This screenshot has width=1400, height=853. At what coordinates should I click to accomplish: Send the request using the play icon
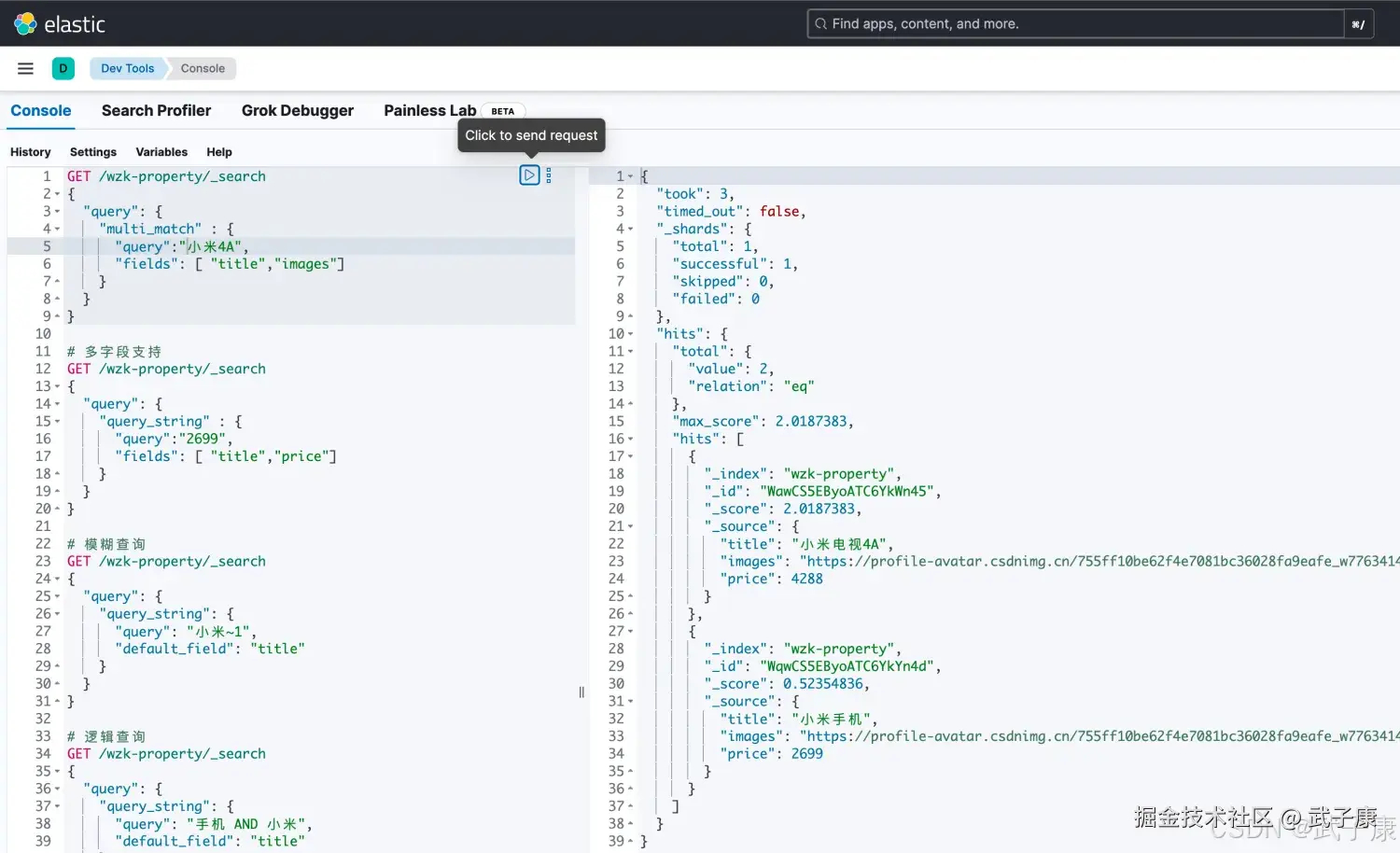(x=529, y=175)
